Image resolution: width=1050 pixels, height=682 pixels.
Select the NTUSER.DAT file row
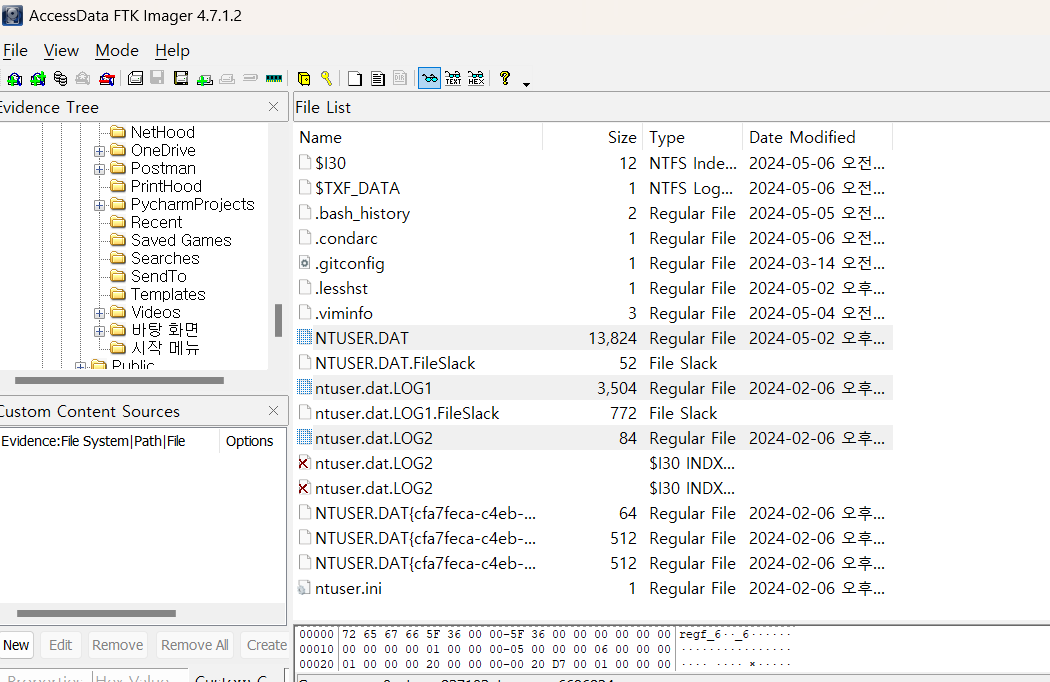(593, 338)
